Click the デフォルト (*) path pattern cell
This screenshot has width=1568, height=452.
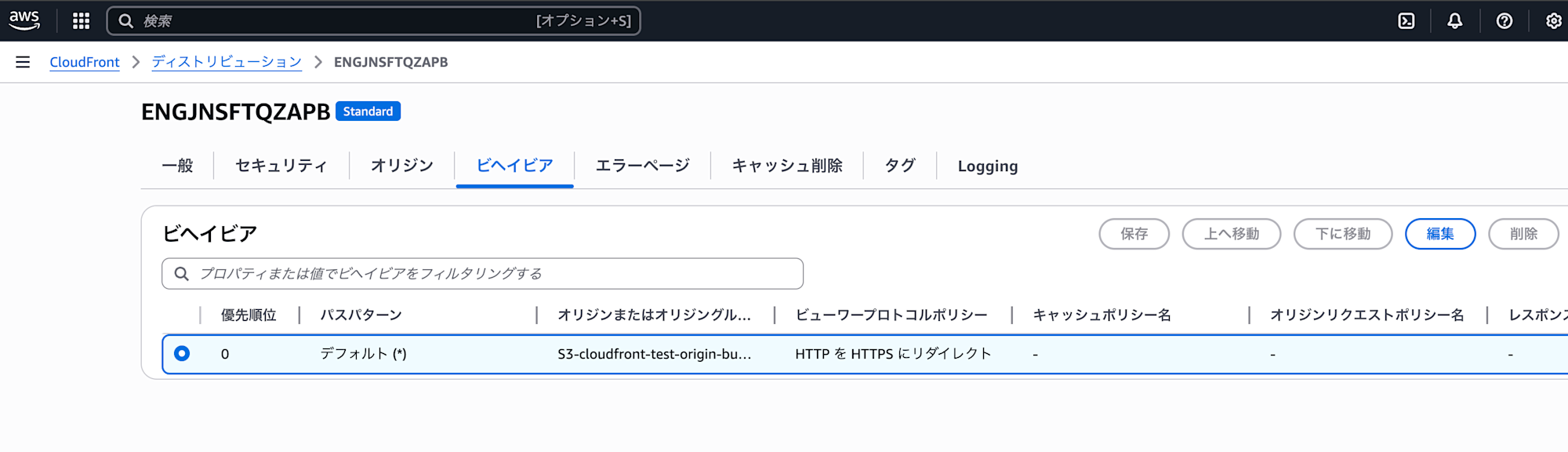(x=363, y=354)
